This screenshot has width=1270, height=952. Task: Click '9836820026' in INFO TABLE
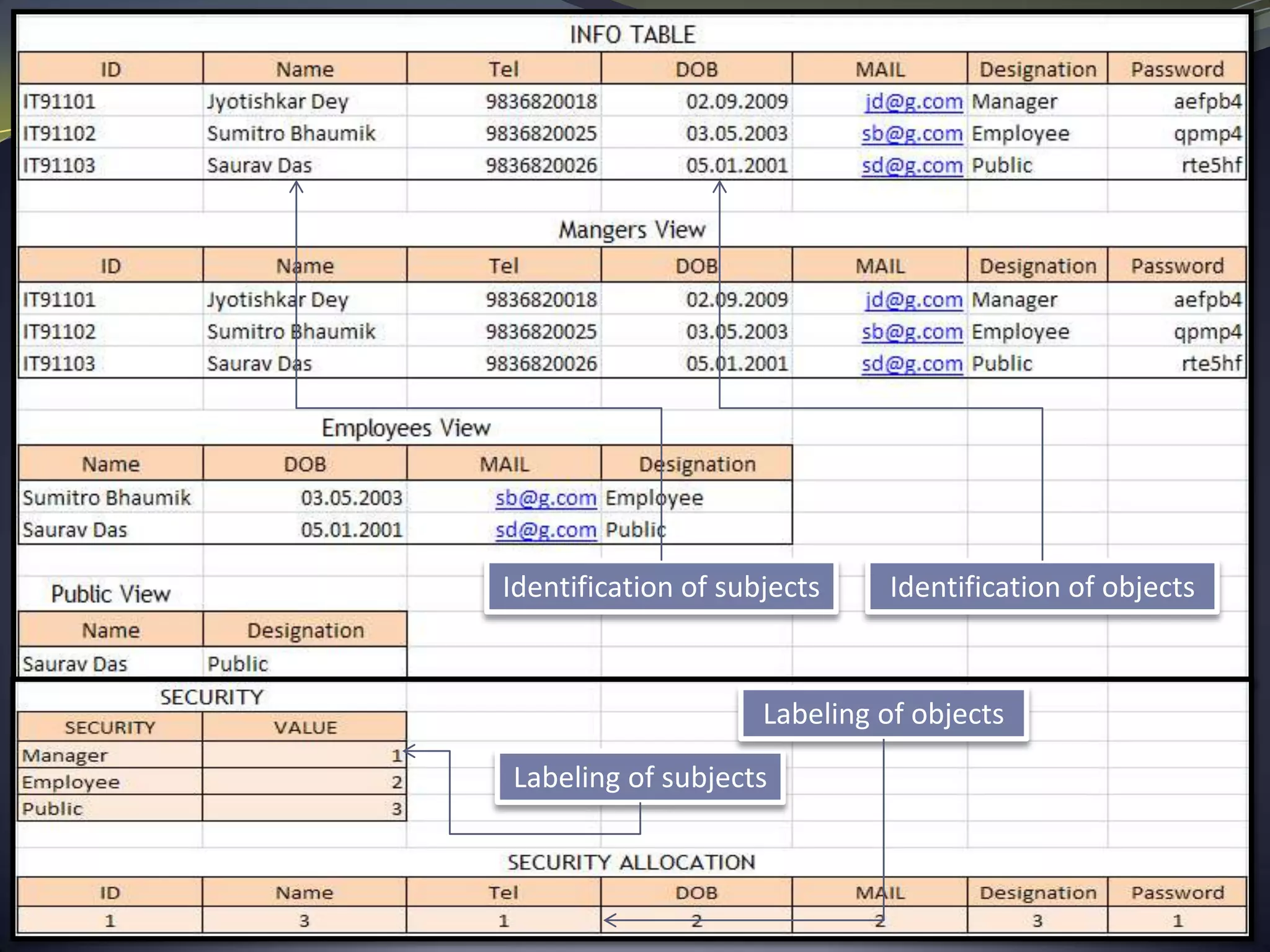541,166
